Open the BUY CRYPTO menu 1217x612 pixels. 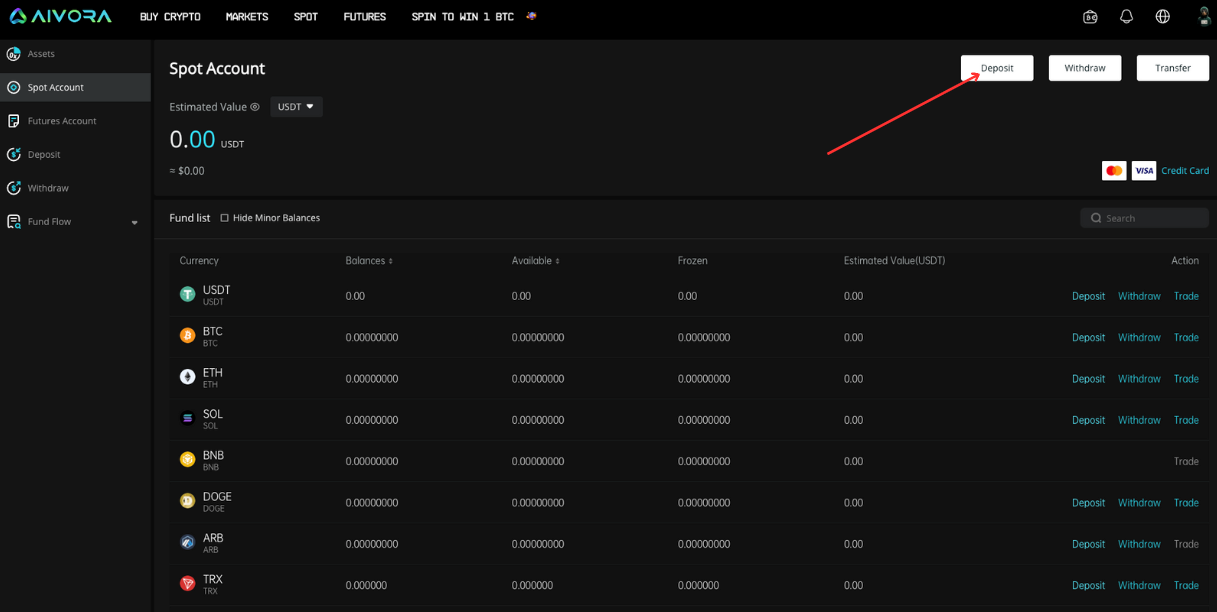coord(170,17)
